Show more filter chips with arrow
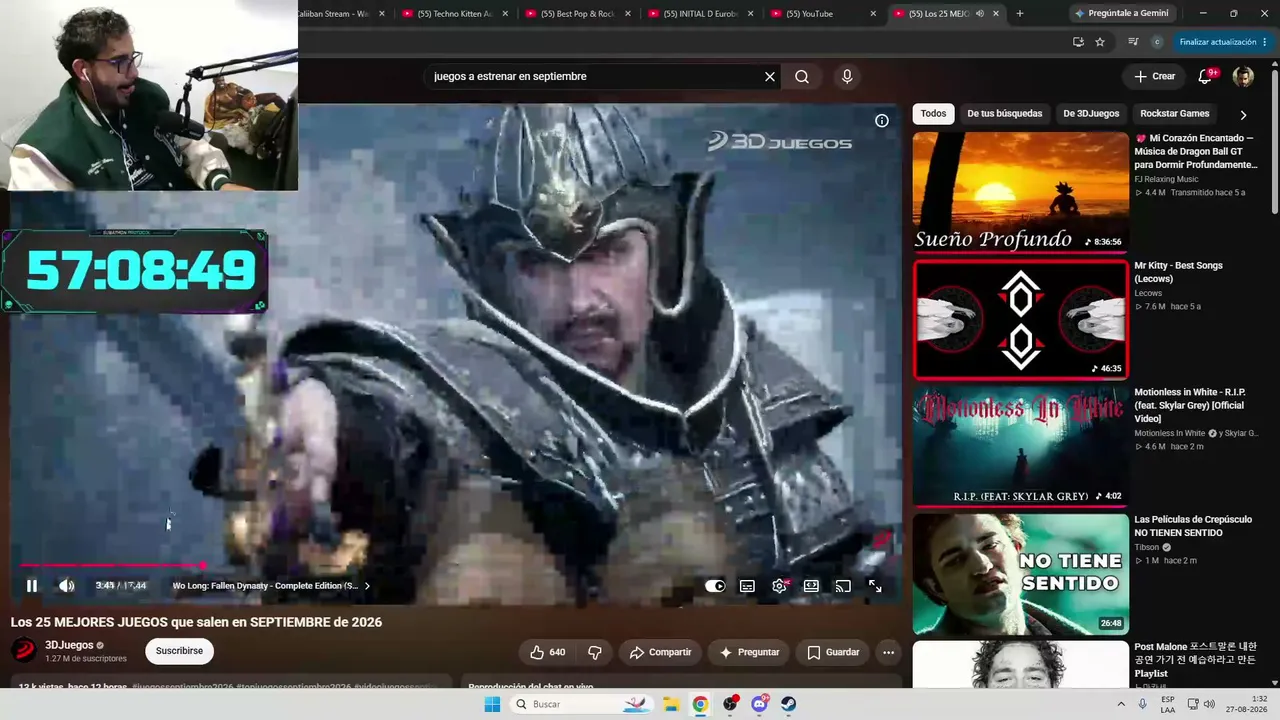Screen dimensions: 1280x720 click(x=1243, y=114)
